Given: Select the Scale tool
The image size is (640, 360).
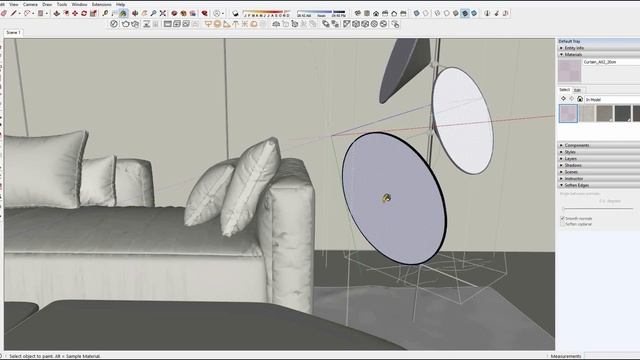Looking at the screenshot, I should [x=93, y=13].
